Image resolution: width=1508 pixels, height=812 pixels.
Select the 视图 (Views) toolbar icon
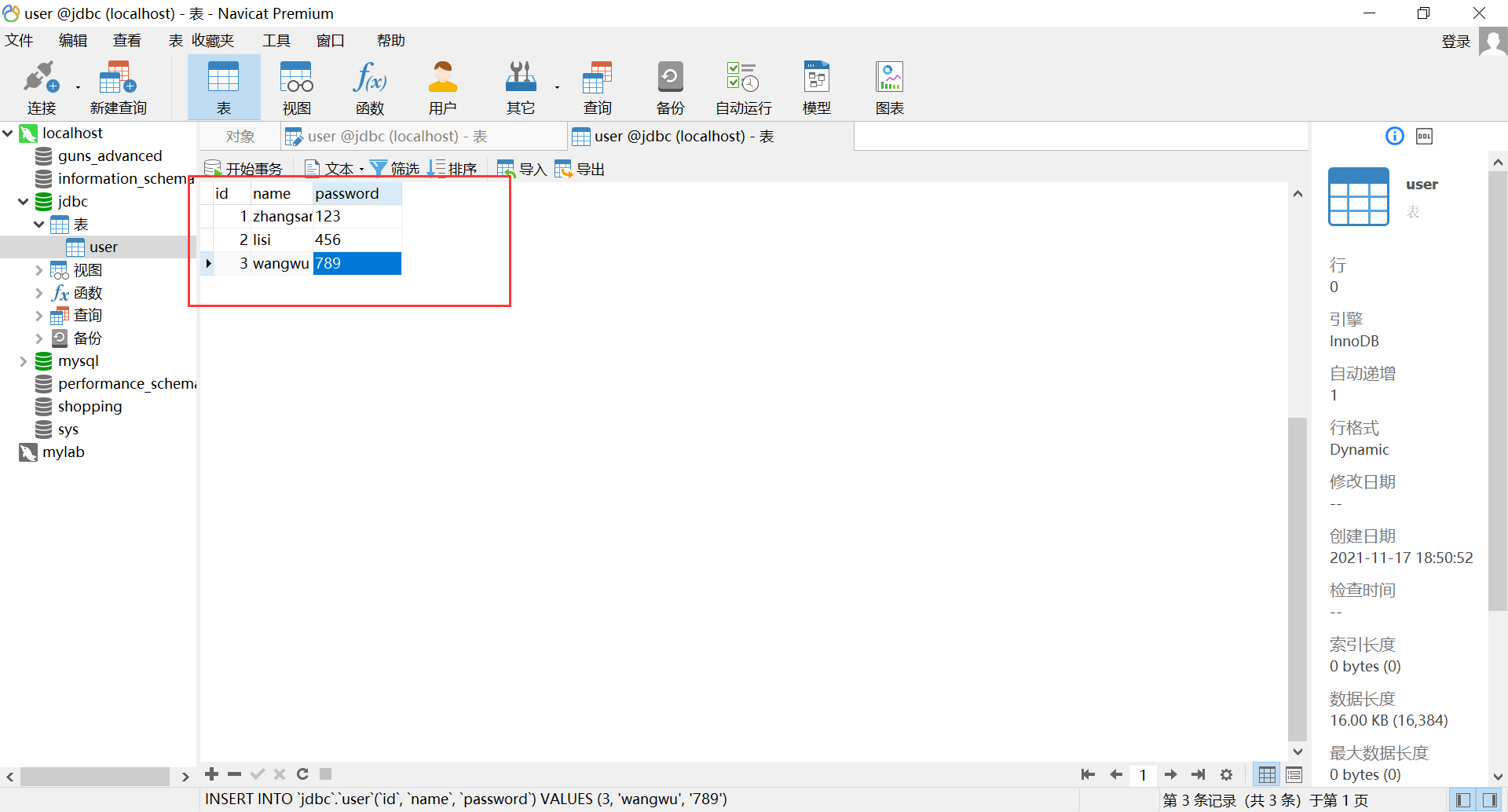[296, 86]
